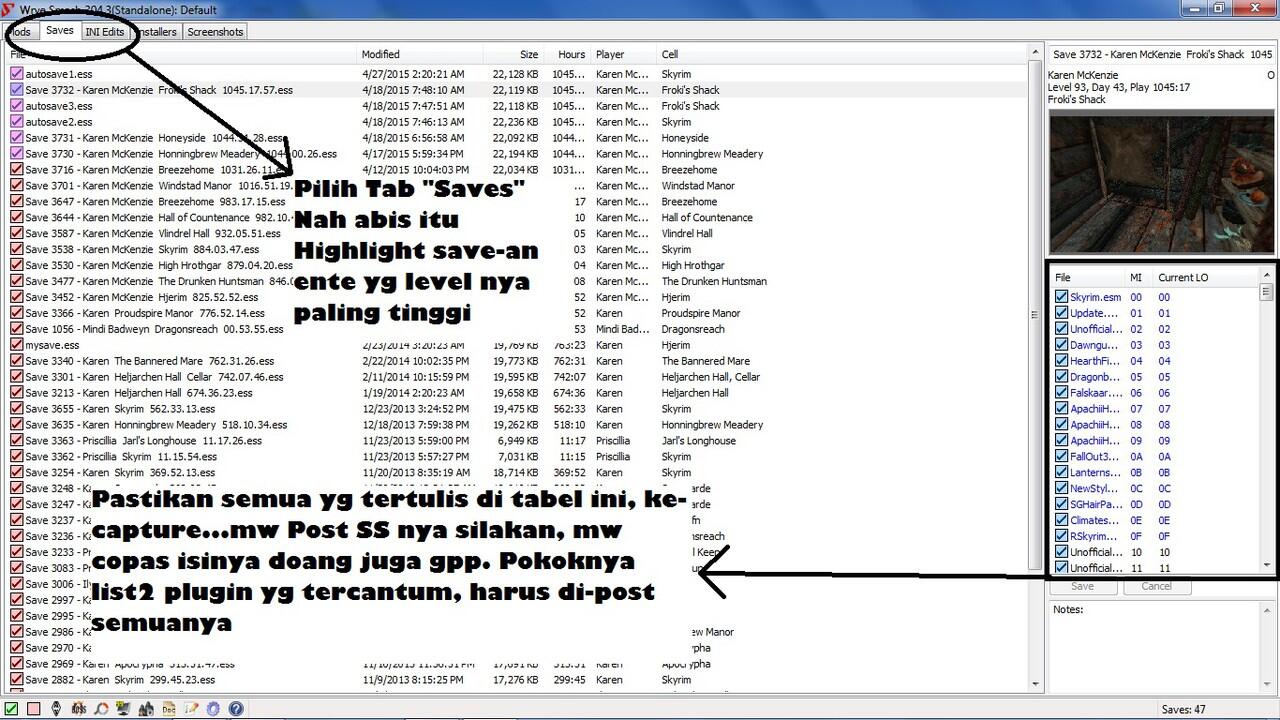Toggle the Falskaar master checkbox
Screen dimensions: 1280x720
[x=1061, y=393]
